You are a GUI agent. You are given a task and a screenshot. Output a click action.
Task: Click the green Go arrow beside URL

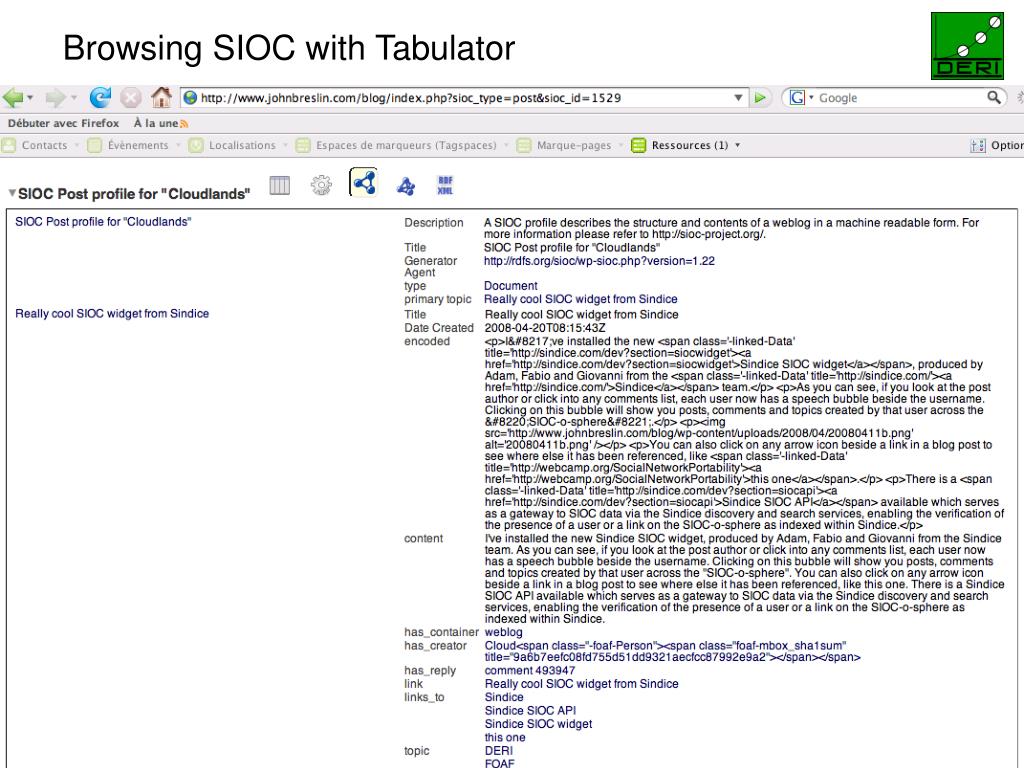[760, 98]
